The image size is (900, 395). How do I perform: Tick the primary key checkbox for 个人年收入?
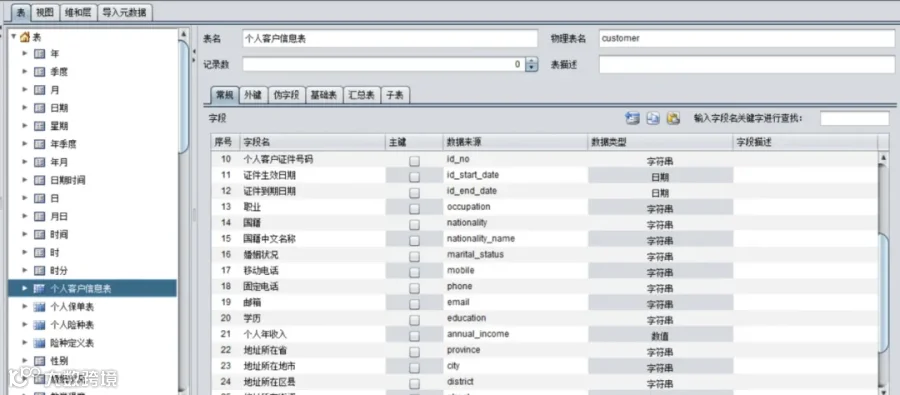414,336
